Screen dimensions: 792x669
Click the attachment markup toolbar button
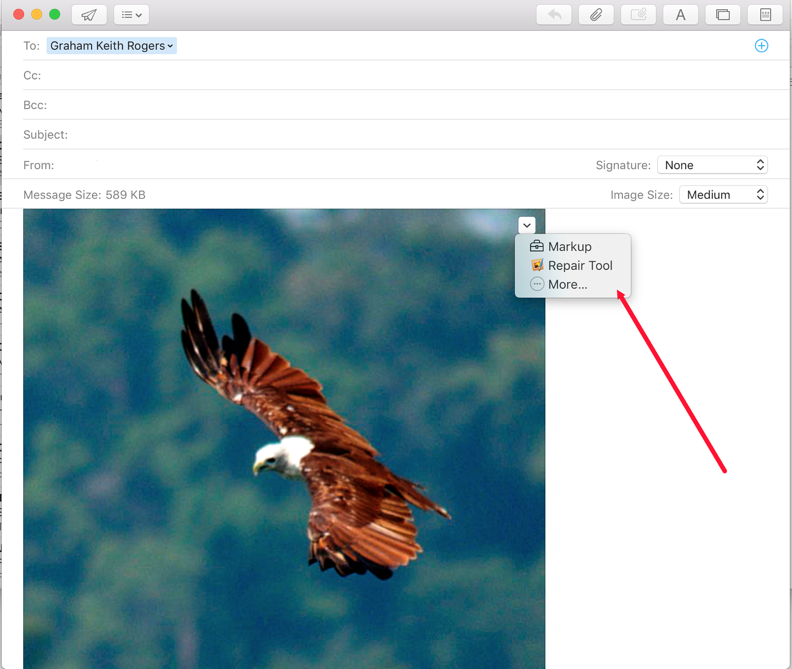click(x=638, y=15)
